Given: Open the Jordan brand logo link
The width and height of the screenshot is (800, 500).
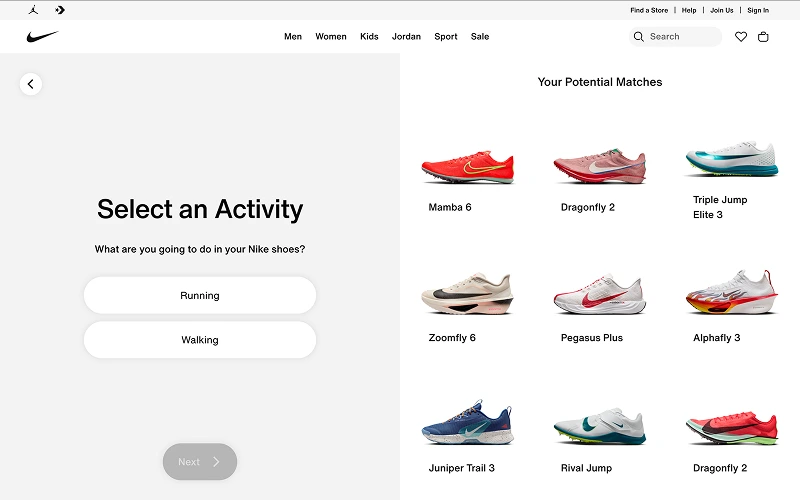Looking at the screenshot, I should [x=33, y=10].
